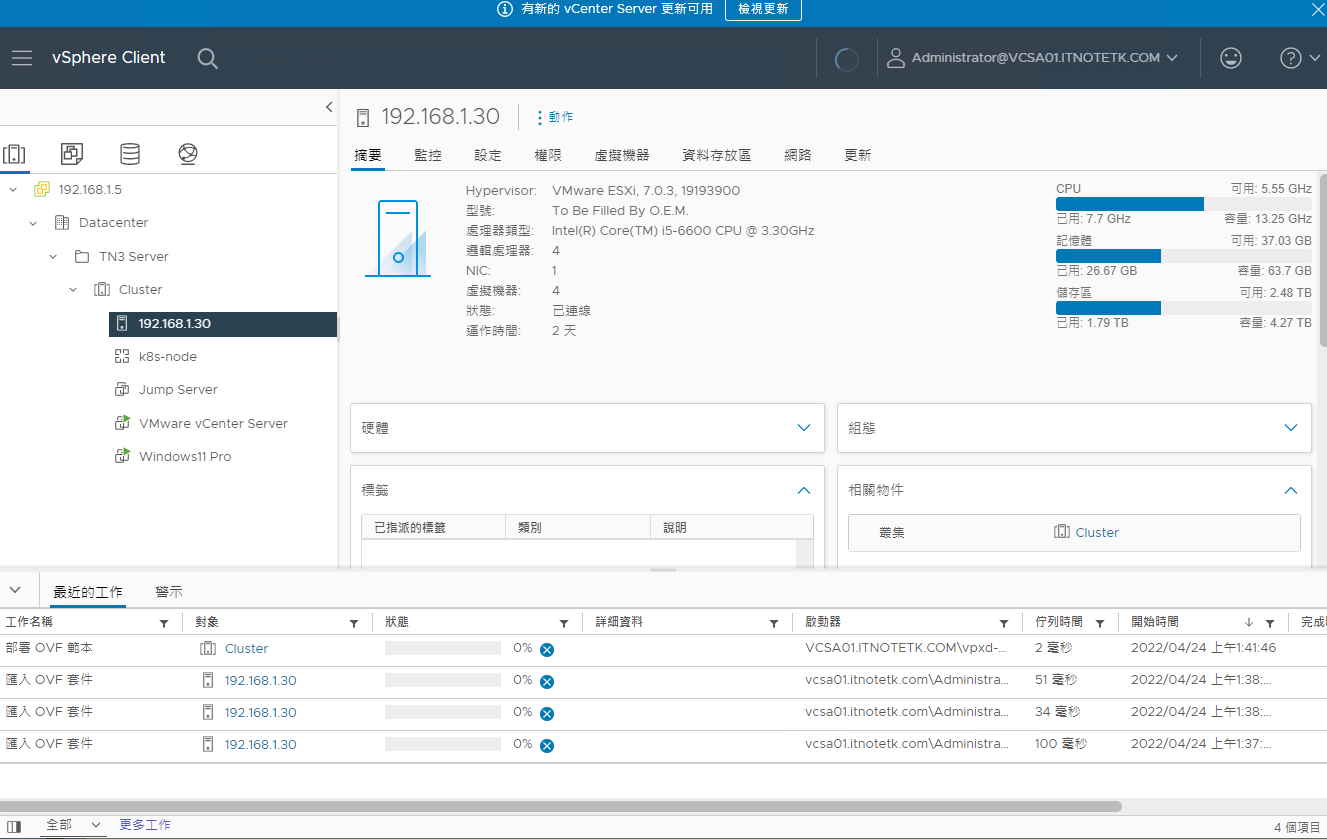Click the search magnifier icon
The width and height of the screenshot is (1327, 839).
point(207,58)
